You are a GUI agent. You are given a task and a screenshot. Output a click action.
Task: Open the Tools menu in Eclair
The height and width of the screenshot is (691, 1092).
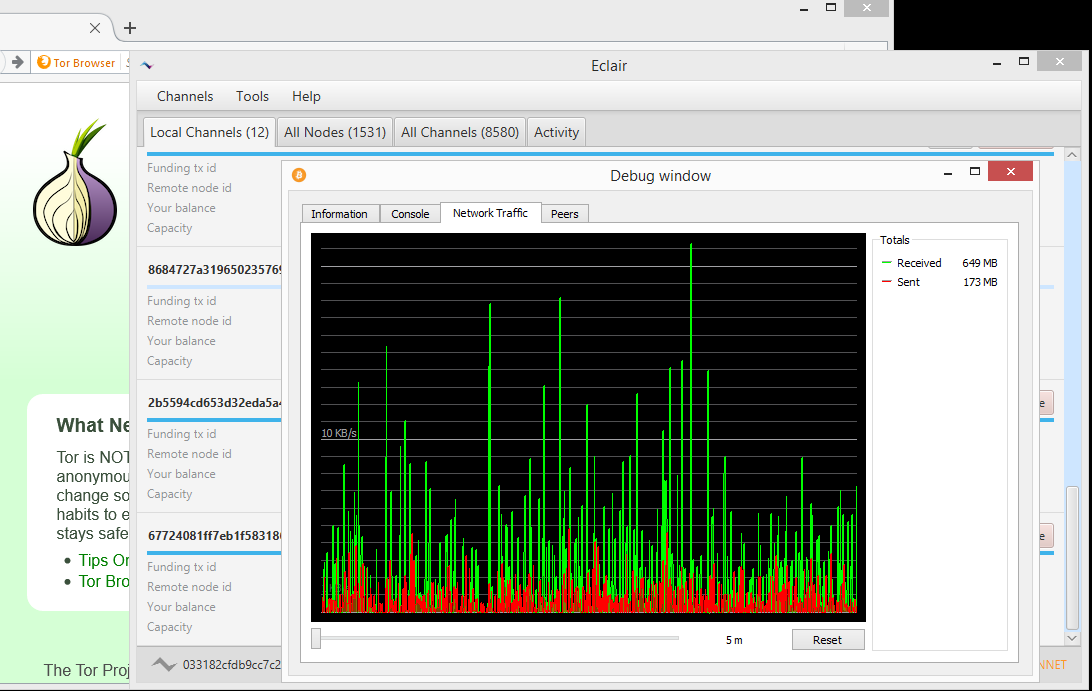(252, 96)
